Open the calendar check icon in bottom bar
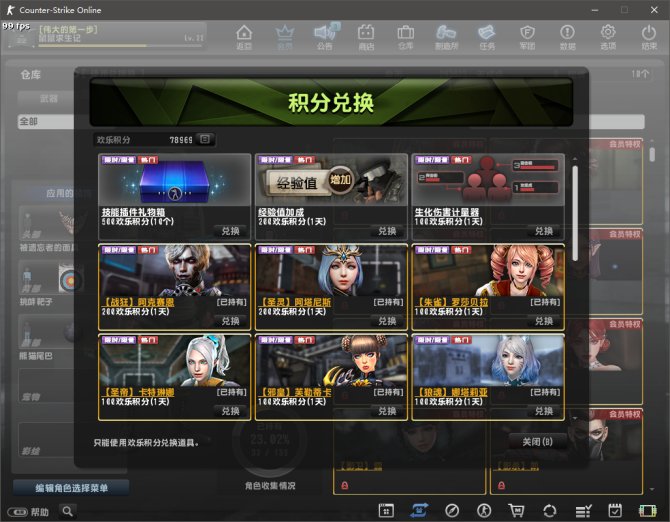Image resolution: width=670 pixels, height=522 pixels. coord(615,510)
